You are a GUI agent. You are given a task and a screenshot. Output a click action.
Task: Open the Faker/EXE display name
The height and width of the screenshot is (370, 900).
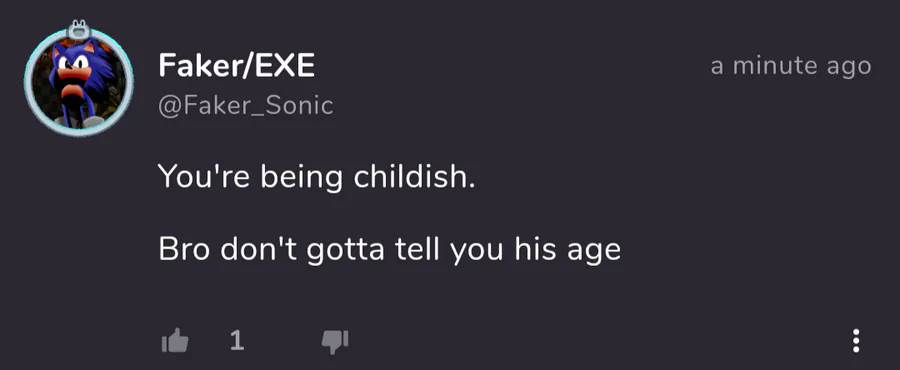(x=236, y=65)
